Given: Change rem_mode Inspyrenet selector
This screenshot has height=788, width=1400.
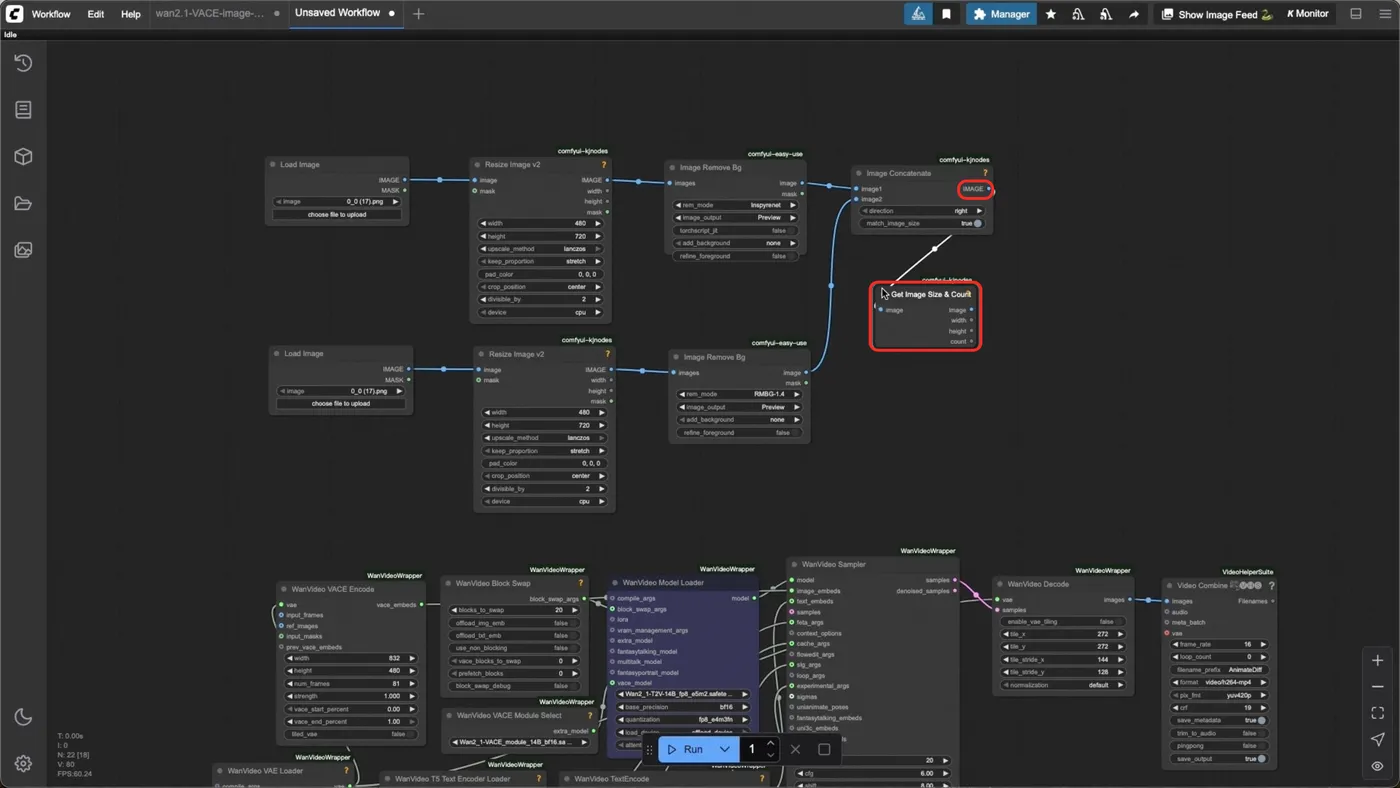Looking at the screenshot, I should click(x=736, y=205).
